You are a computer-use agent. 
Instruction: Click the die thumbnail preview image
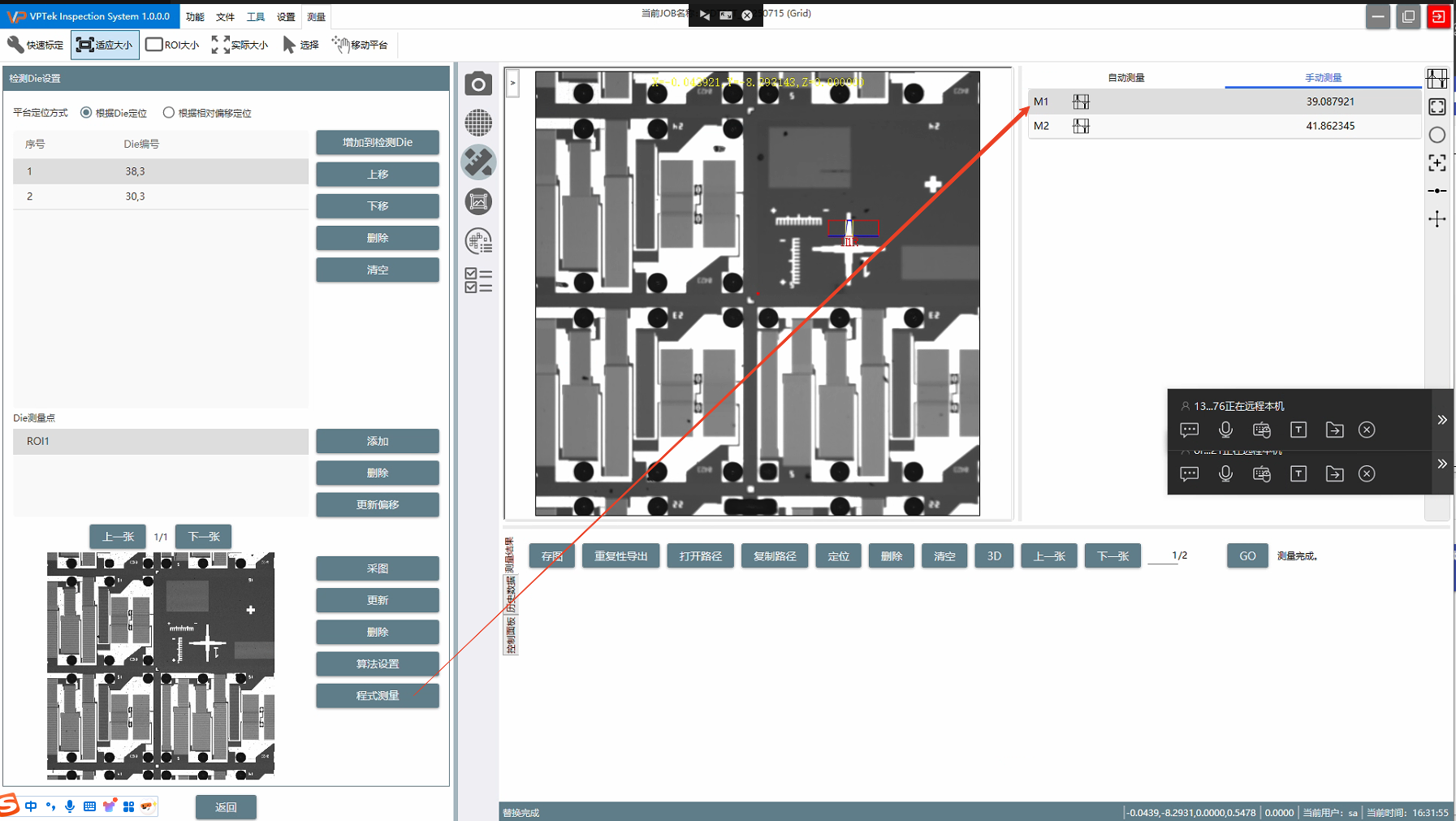tap(161, 665)
